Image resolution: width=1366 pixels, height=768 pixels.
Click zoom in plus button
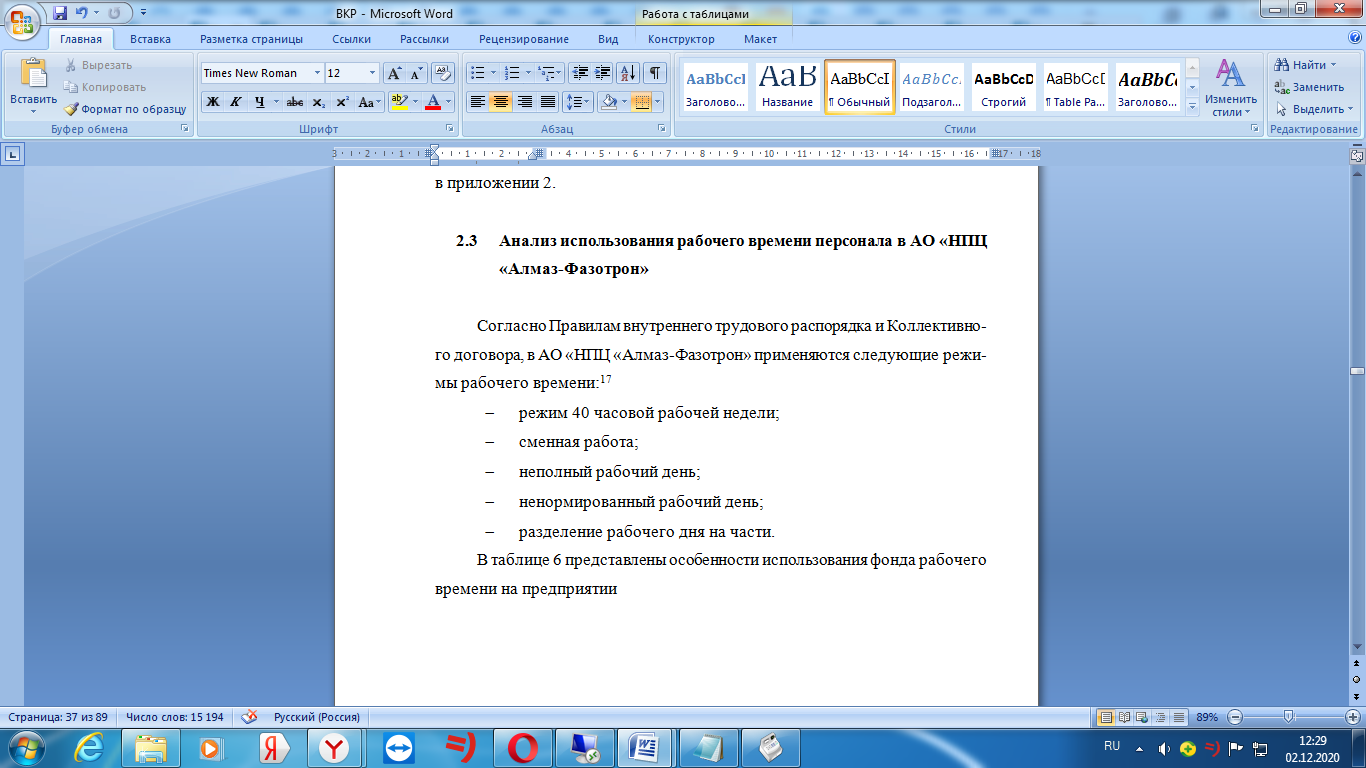tap(1353, 717)
